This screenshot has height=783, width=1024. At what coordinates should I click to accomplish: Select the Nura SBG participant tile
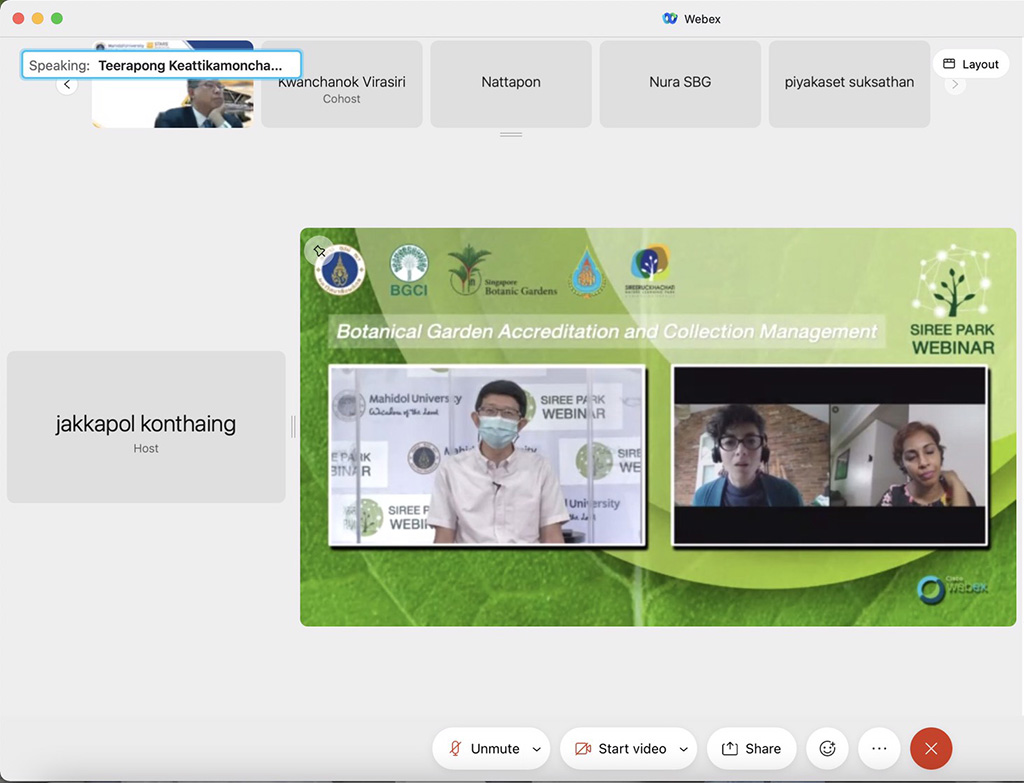coord(680,84)
